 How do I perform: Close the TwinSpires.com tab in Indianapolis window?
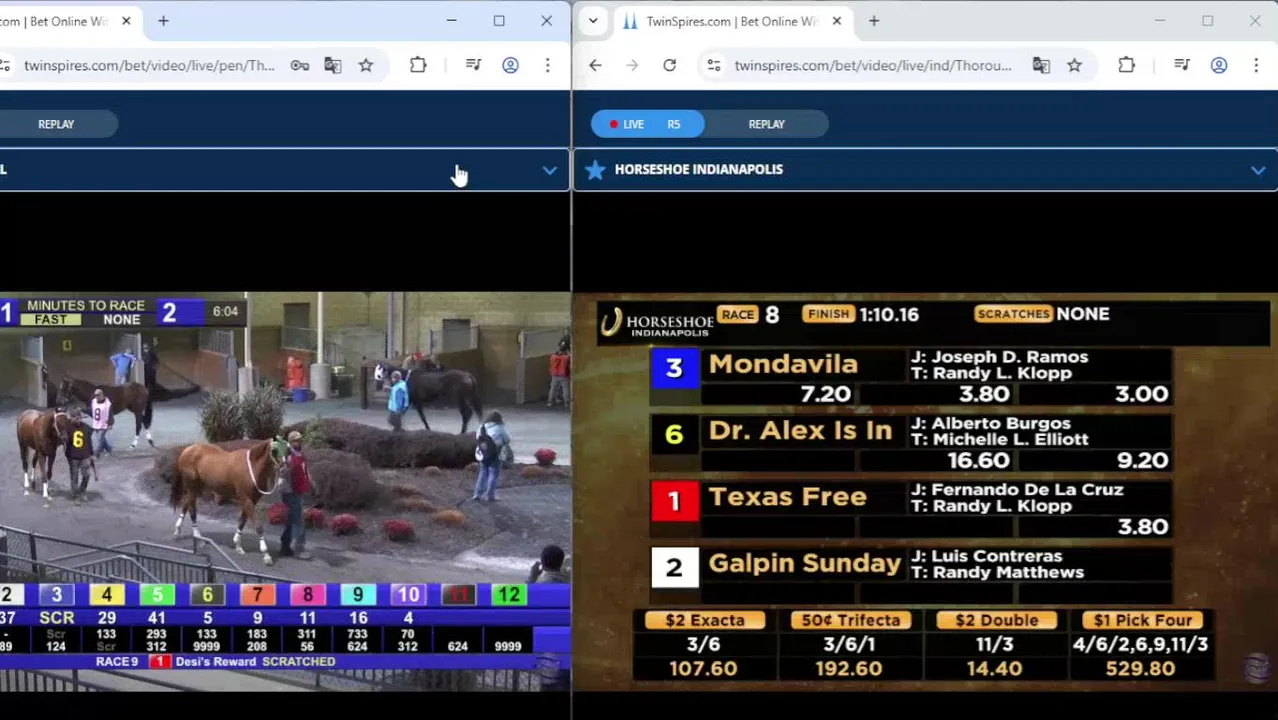(x=837, y=21)
